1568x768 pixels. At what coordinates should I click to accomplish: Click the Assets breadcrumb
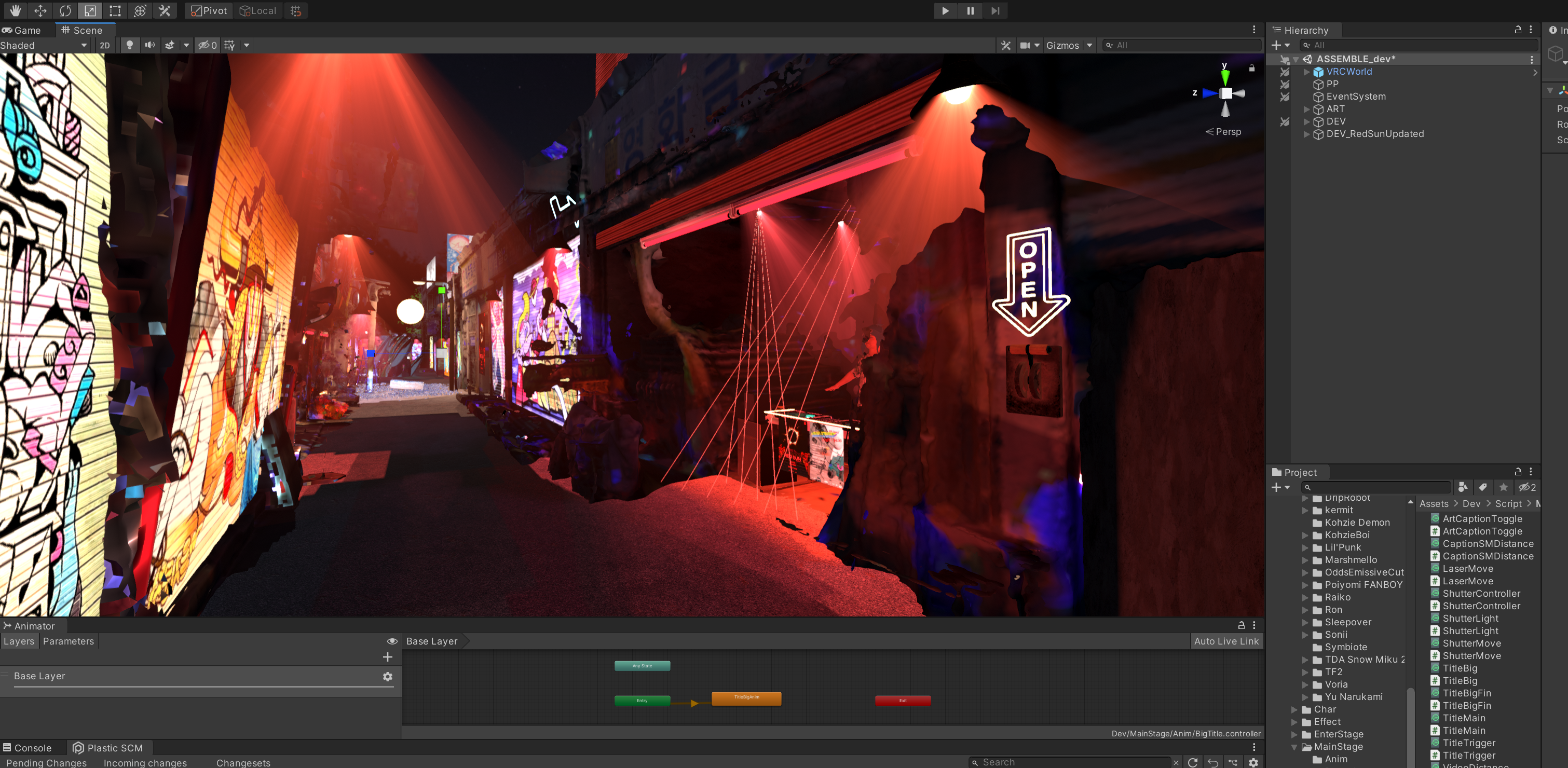coord(1434,503)
